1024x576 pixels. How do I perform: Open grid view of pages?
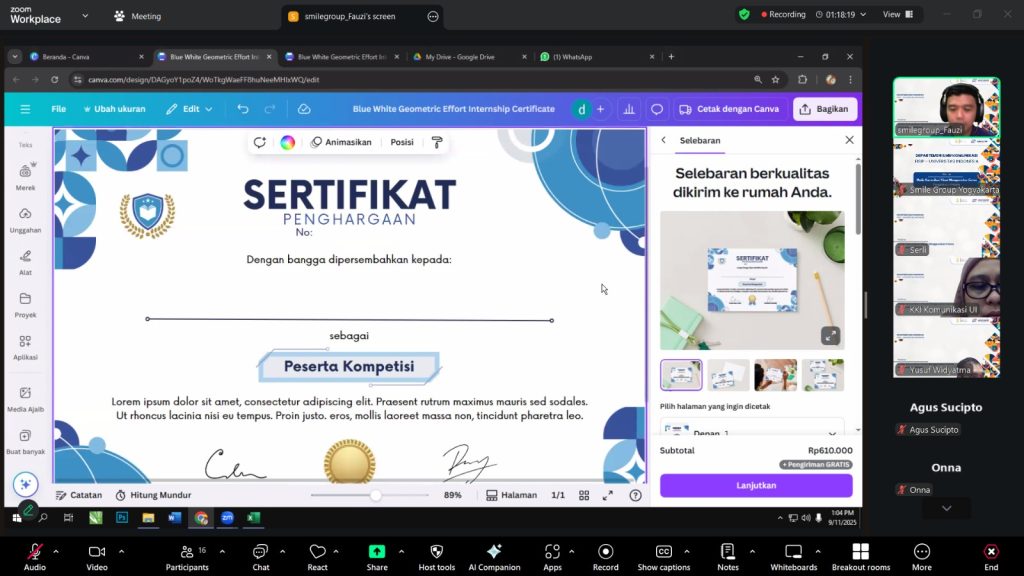[x=584, y=495]
